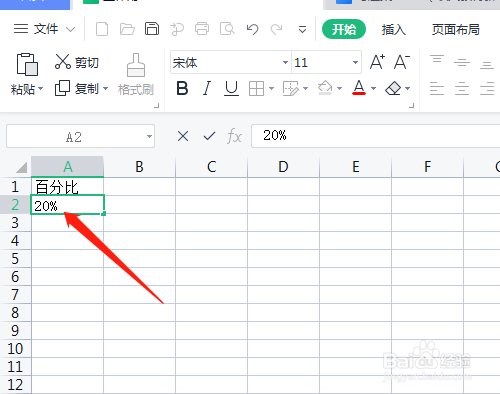The image size is (500, 394).
Task: Align text right
Action: click(487, 88)
